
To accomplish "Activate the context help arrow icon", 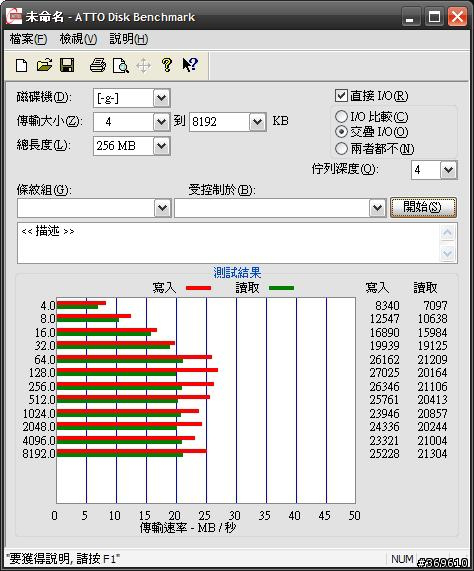I will pos(190,66).
